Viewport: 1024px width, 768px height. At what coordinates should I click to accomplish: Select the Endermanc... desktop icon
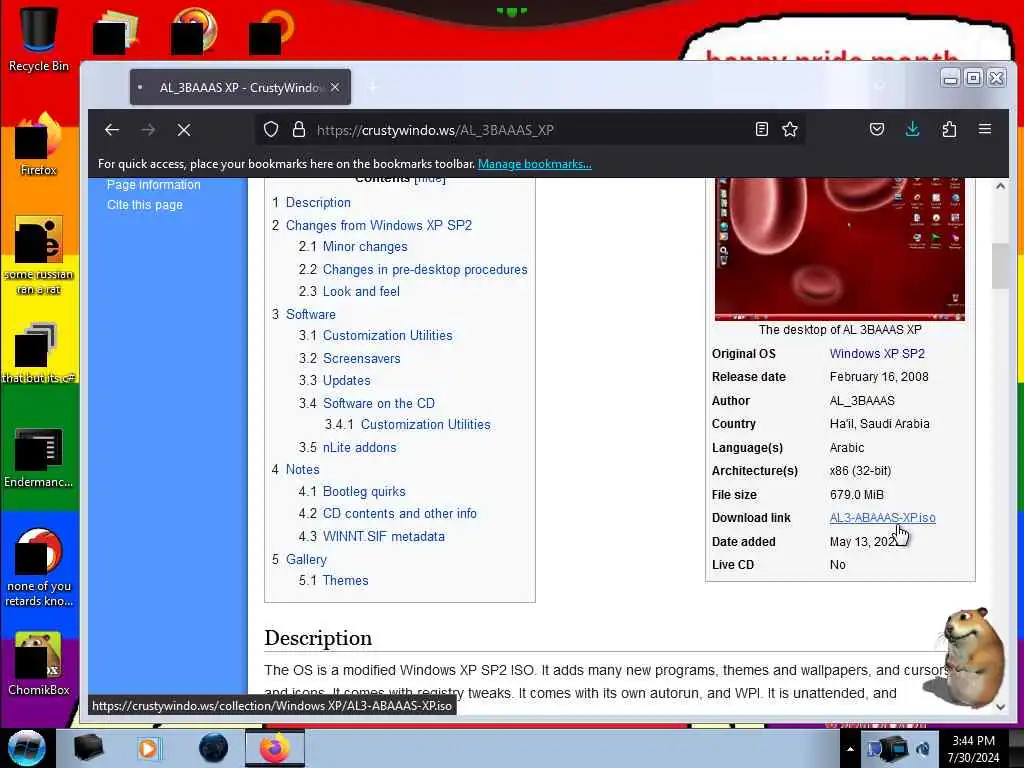click(x=39, y=457)
